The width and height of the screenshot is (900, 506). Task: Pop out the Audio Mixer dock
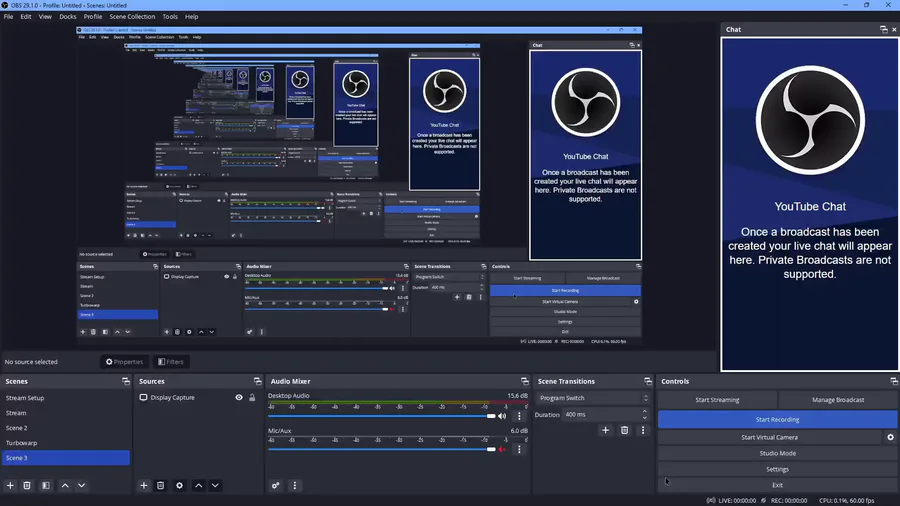click(x=525, y=382)
